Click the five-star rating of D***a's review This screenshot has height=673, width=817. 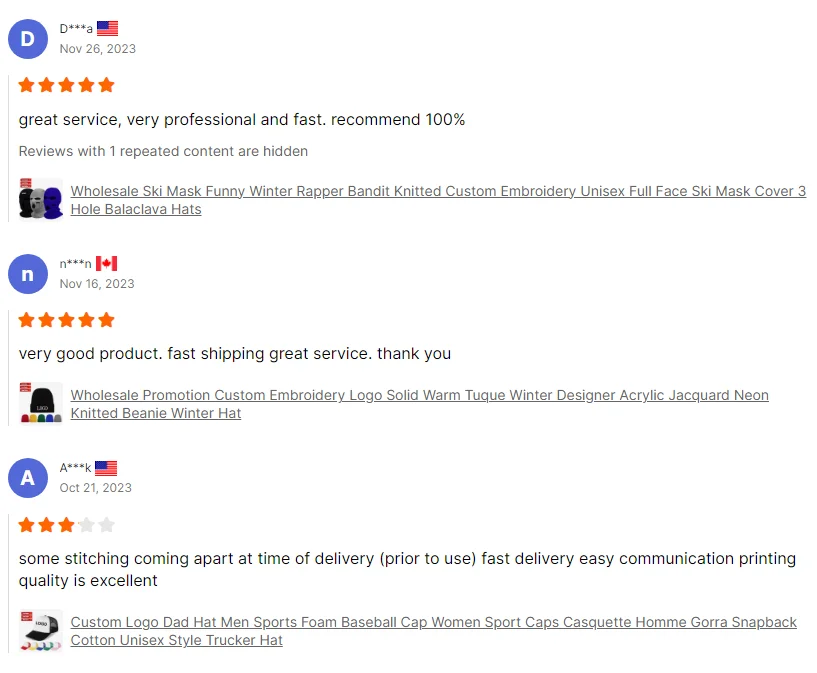point(66,85)
